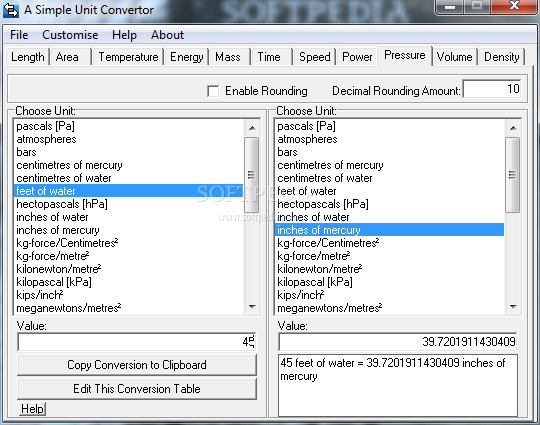540x425 pixels.
Task: Switch to the Density tab
Action: click(x=501, y=57)
